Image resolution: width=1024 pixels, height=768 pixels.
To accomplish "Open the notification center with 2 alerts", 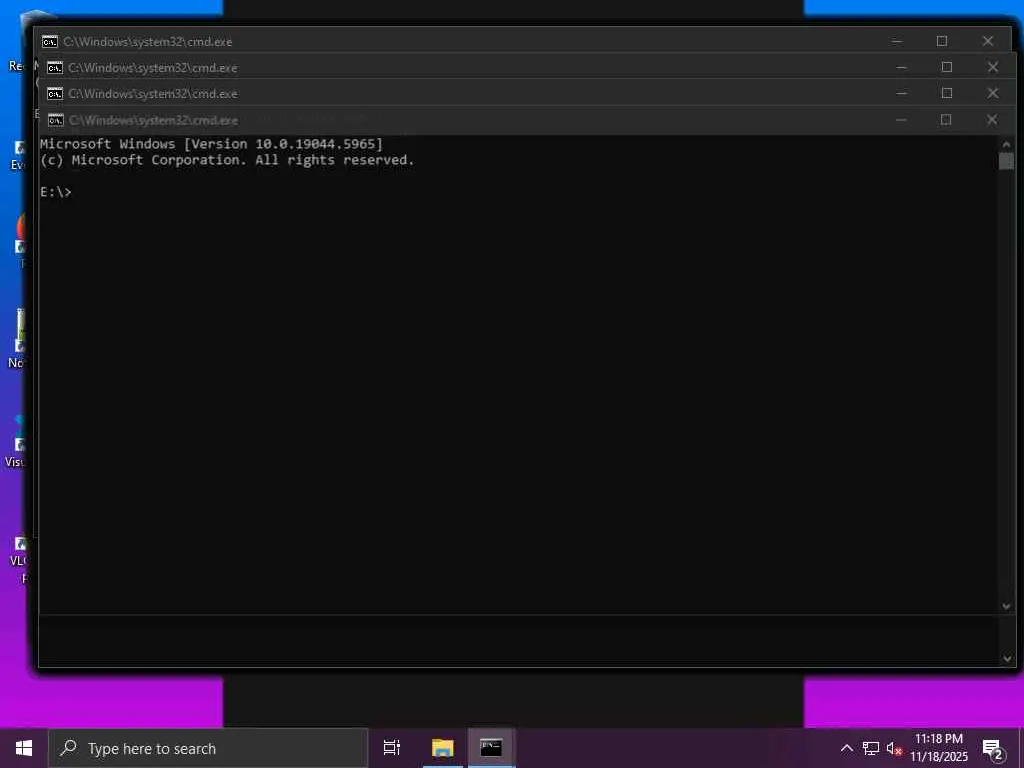I will click(993, 749).
